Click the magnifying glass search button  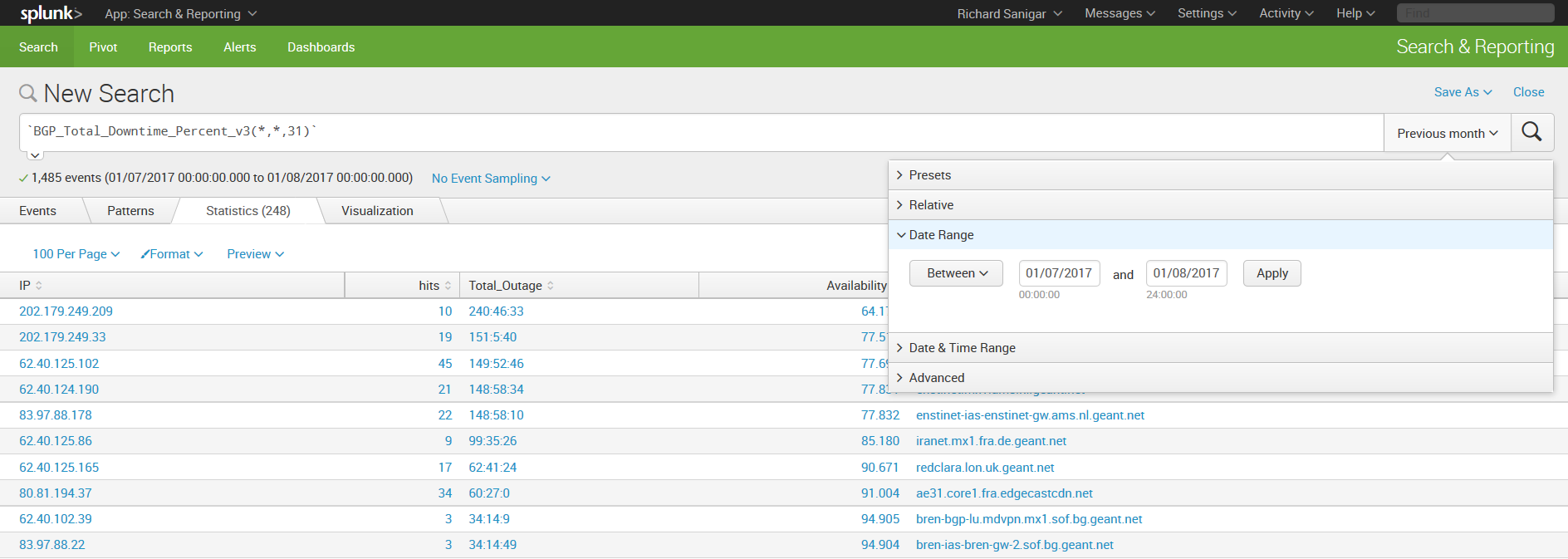[x=1531, y=132]
